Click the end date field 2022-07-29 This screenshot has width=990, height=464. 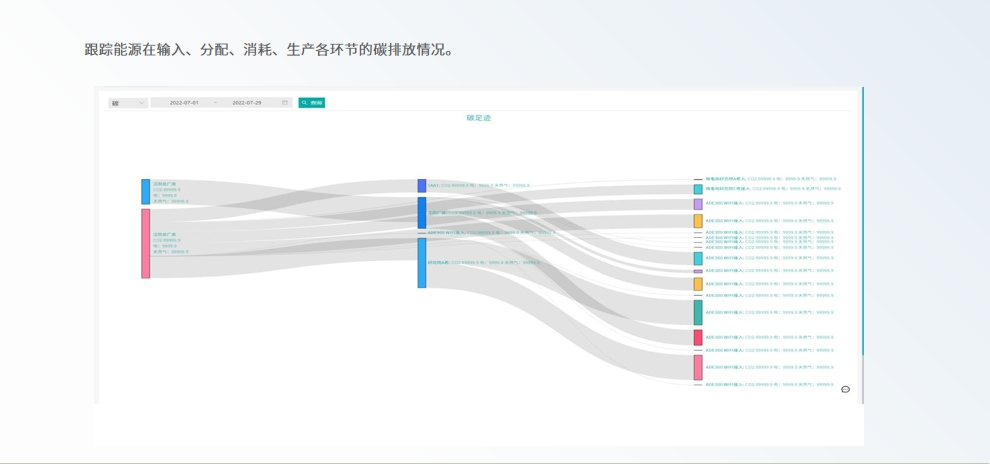[246, 103]
